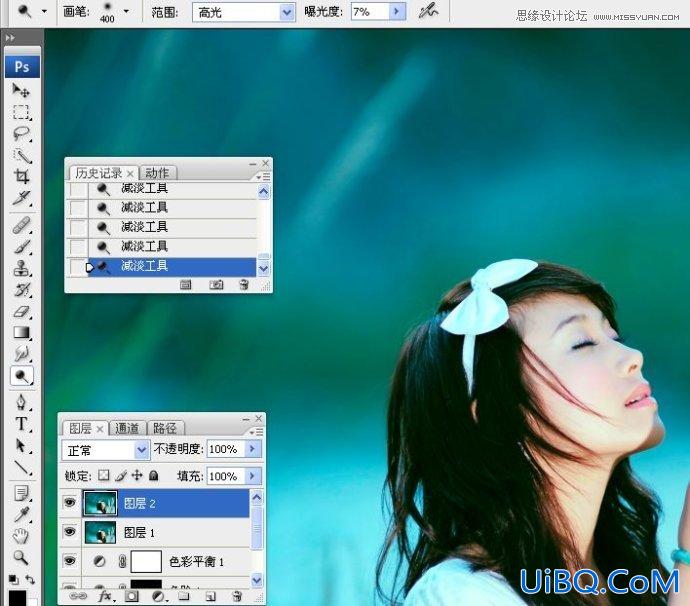Select the Eraser tool
Viewport: 690px width, 606px height.
21,312
